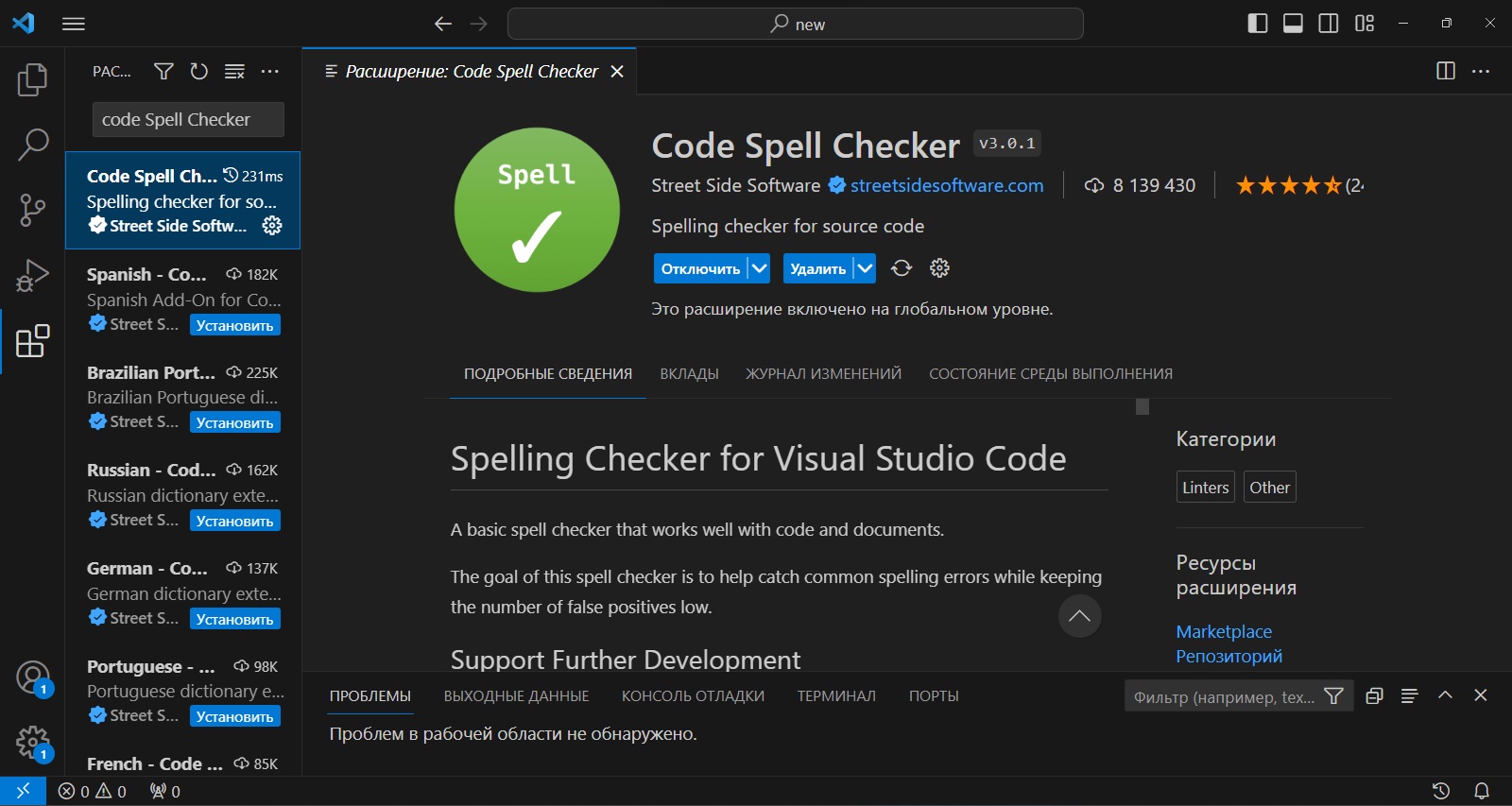Open the hamburger application menu
This screenshot has height=806, width=1512.
[x=74, y=24]
